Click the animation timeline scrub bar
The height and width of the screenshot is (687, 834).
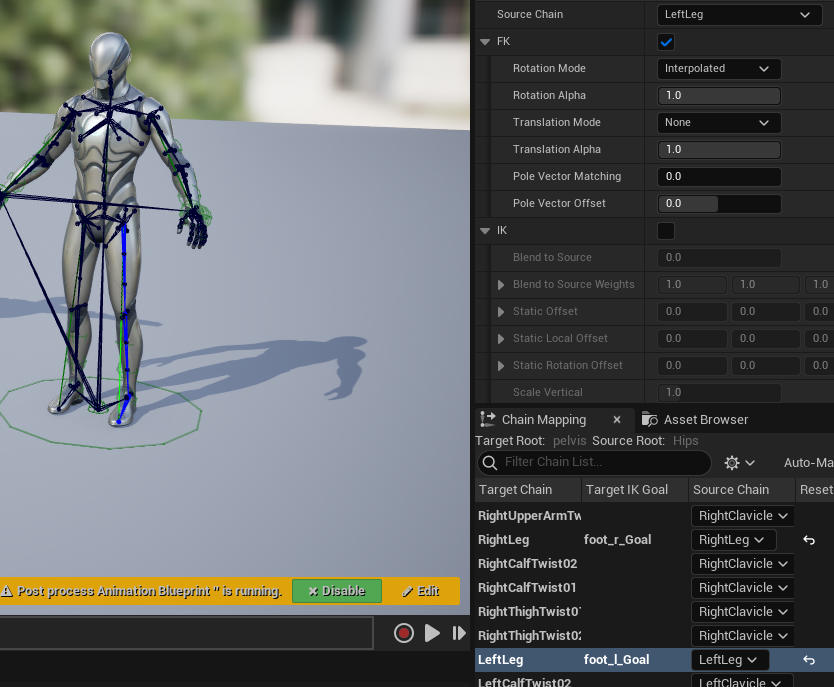(x=186, y=633)
